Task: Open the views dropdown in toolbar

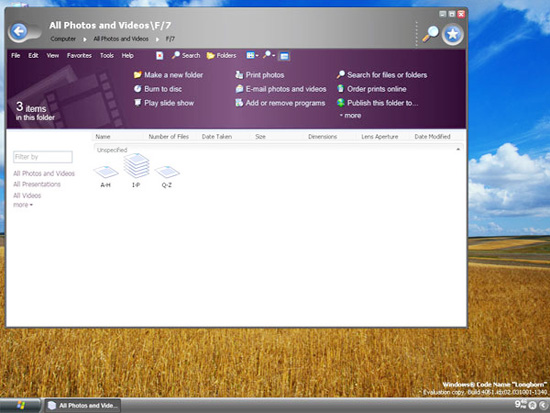Action: tap(252, 55)
